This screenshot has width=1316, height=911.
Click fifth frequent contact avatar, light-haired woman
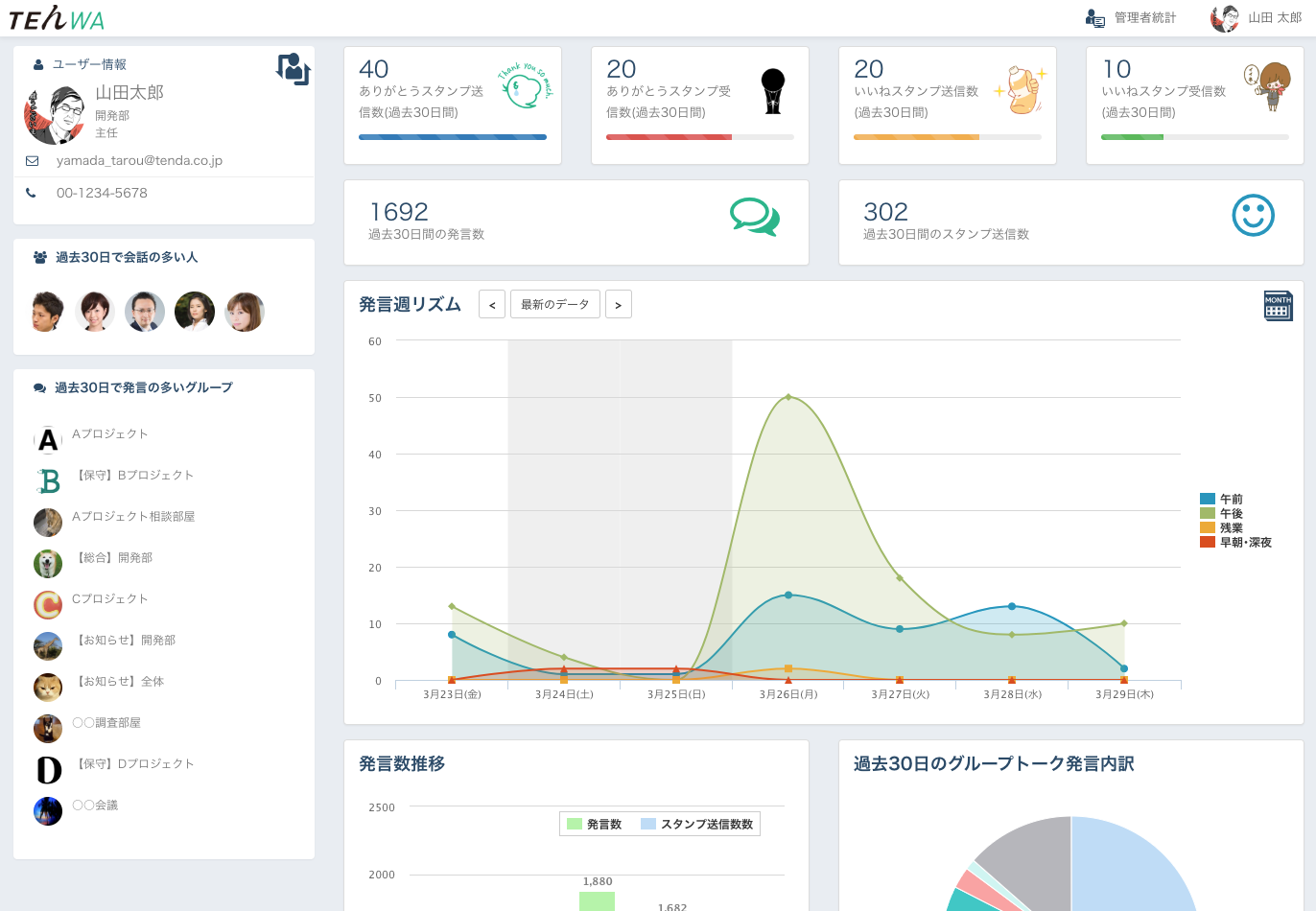click(x=245, y=312)
